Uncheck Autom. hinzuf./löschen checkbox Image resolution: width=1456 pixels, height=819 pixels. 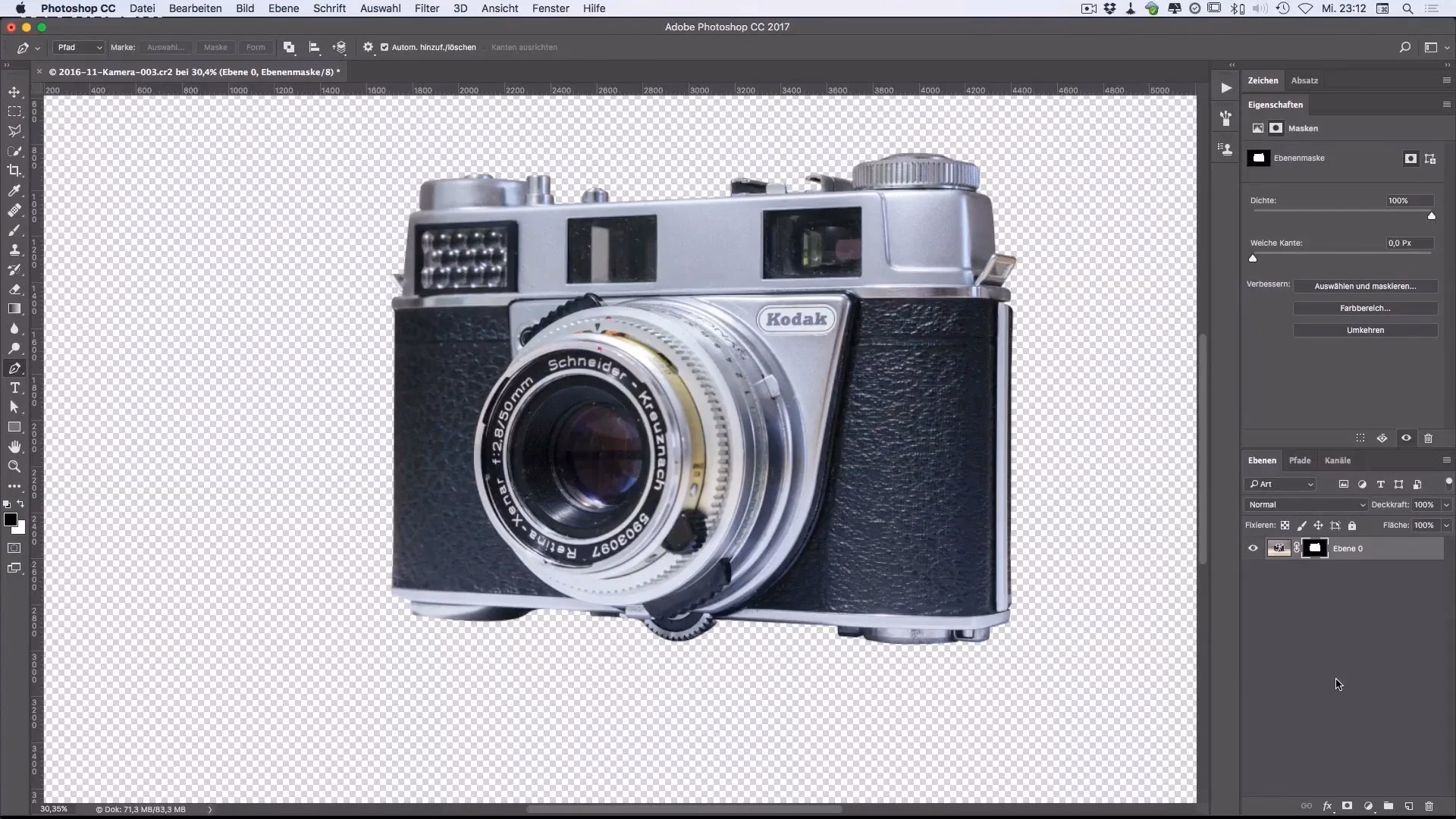(384, 47)
